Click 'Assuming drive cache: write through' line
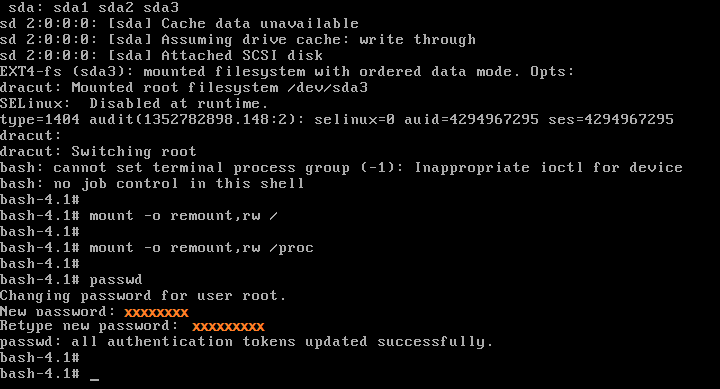 tap(238, 39)
